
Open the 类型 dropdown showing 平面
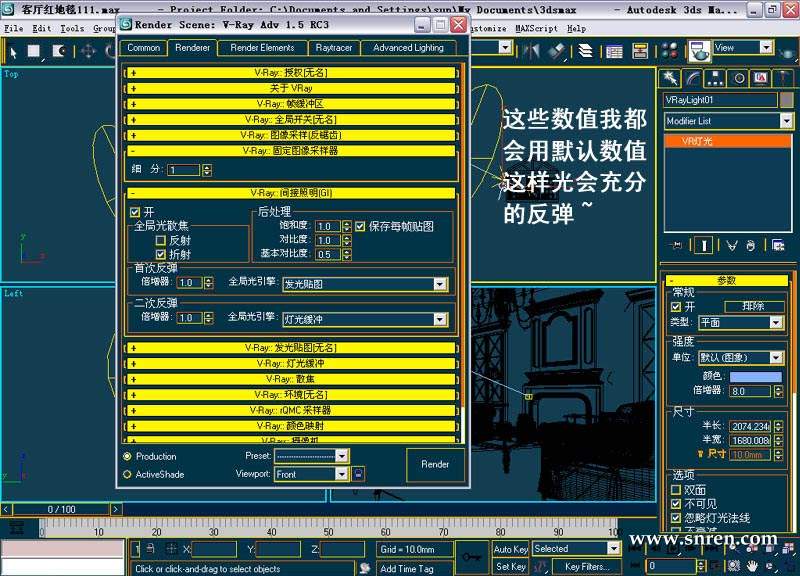741,322
